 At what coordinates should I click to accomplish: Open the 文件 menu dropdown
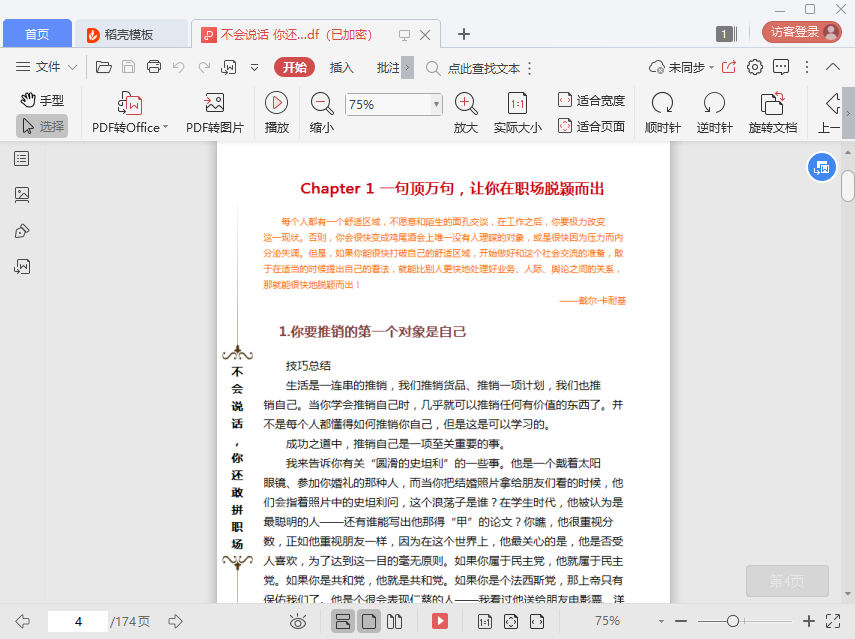[48, 68]
